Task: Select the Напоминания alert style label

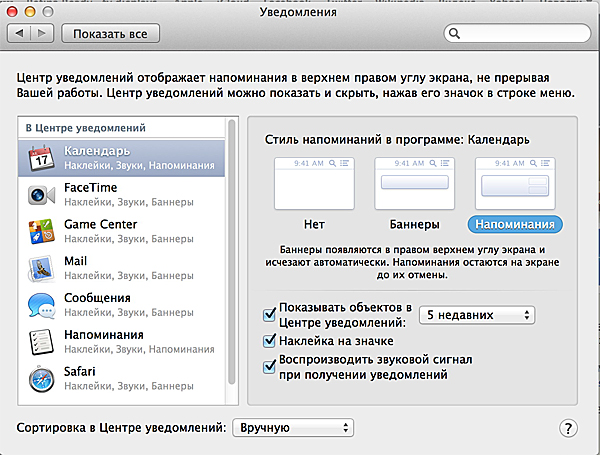Action: 515,224
